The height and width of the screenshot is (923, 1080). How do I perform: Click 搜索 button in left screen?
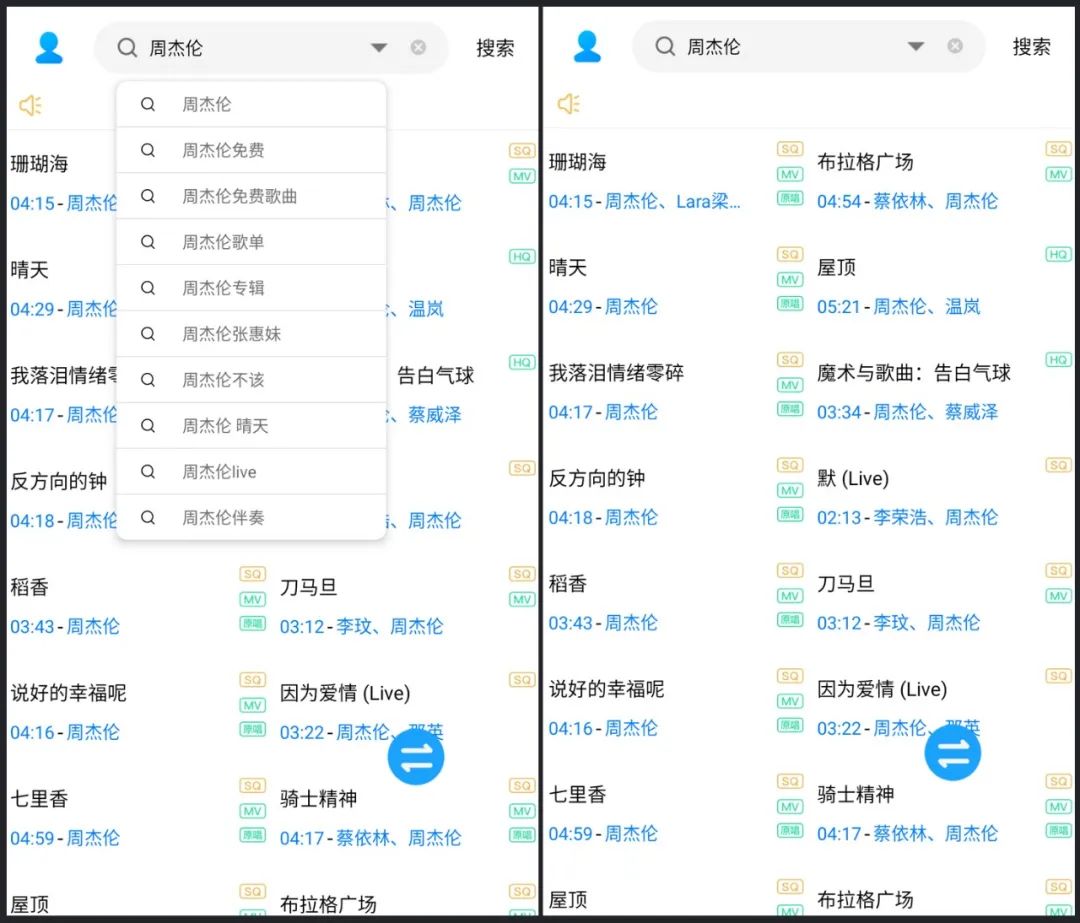click(x=495, y=48)
